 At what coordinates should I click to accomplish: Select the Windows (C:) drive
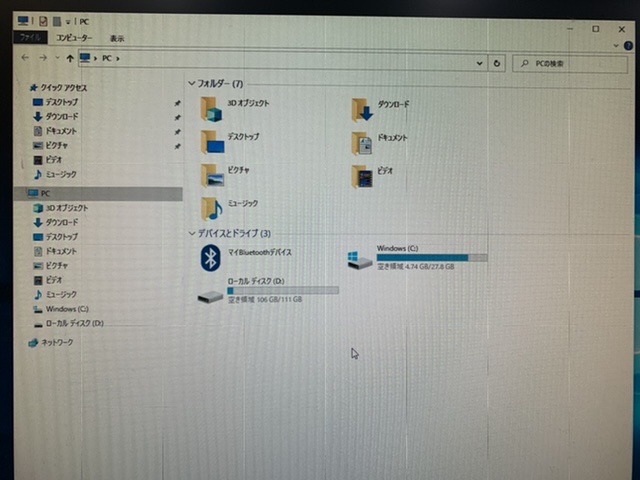tap(355, 259)
